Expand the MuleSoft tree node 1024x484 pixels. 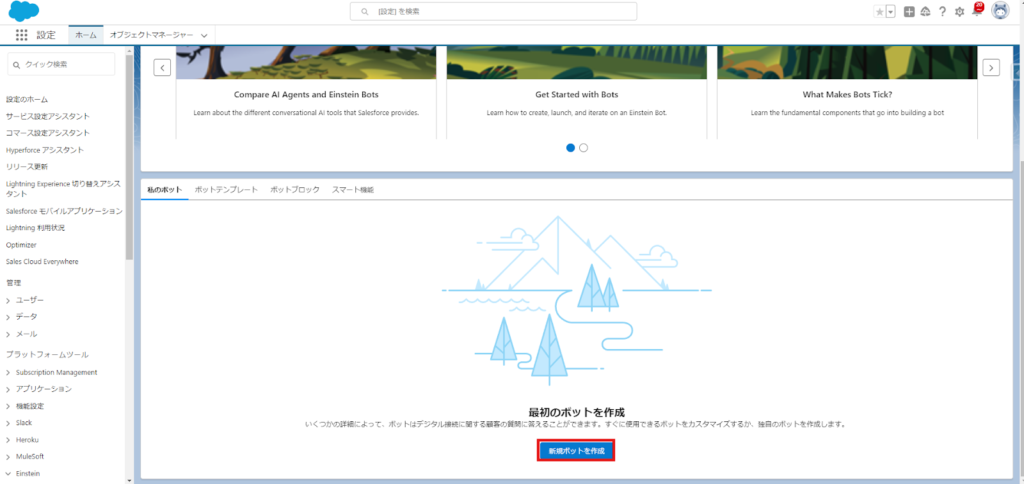coord(8,457)
